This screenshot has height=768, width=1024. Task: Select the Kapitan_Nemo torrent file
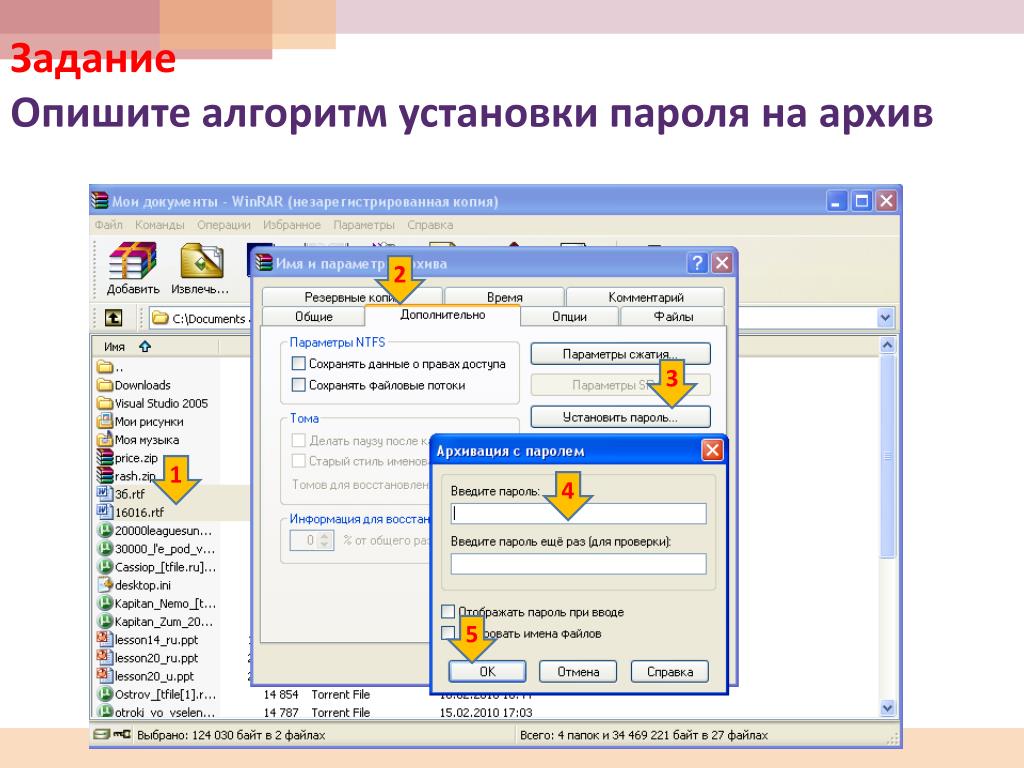point(157,603)
